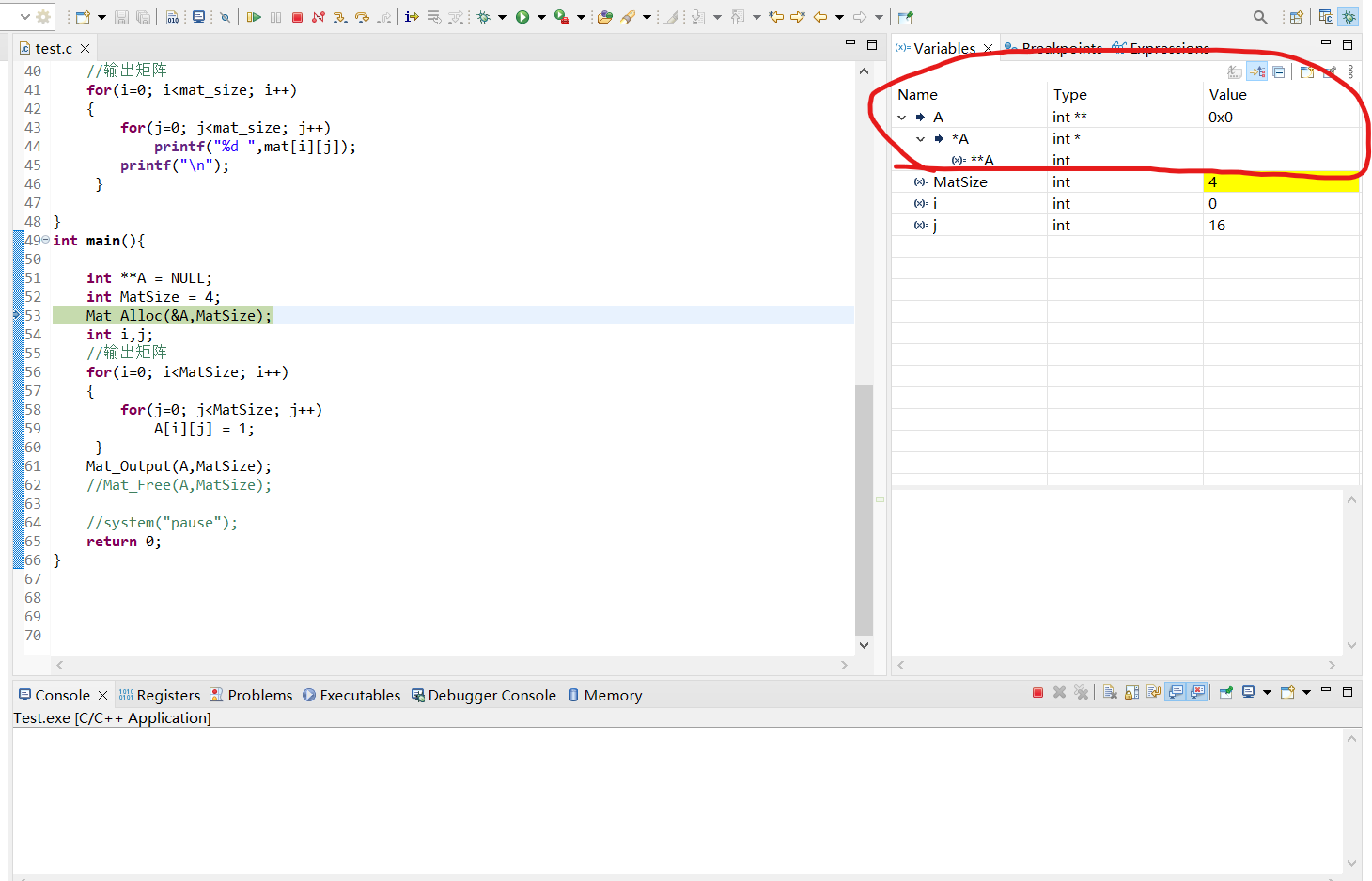Open the Breakpoints view tab
The width and height of the screenshot is (1372, 881).
[x=1053, y=48]
